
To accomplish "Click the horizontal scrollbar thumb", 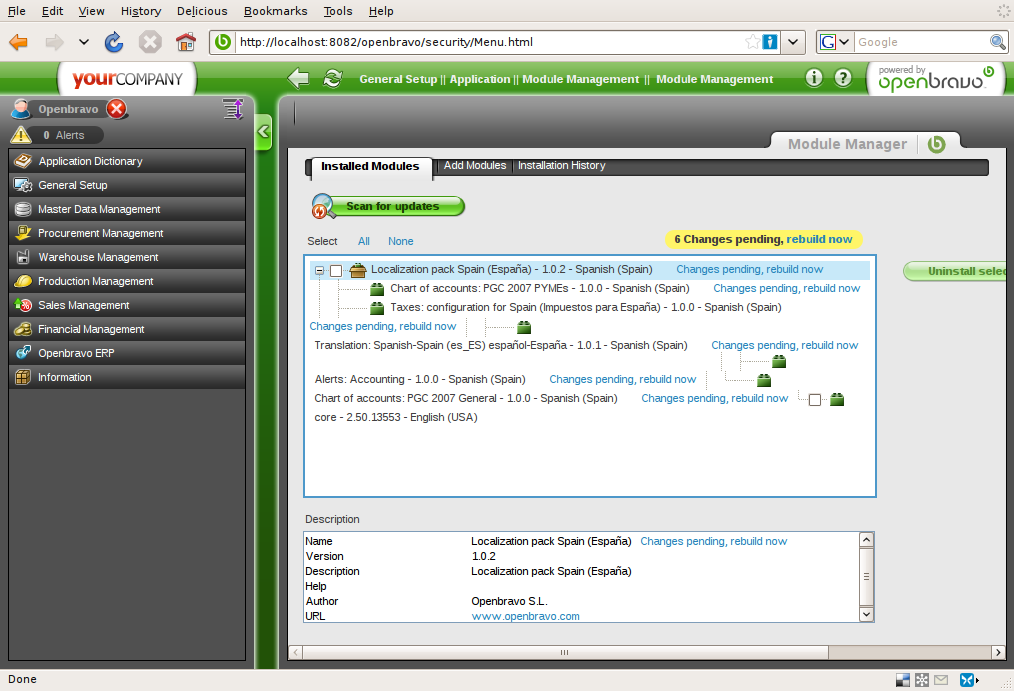I will [565, 652].
